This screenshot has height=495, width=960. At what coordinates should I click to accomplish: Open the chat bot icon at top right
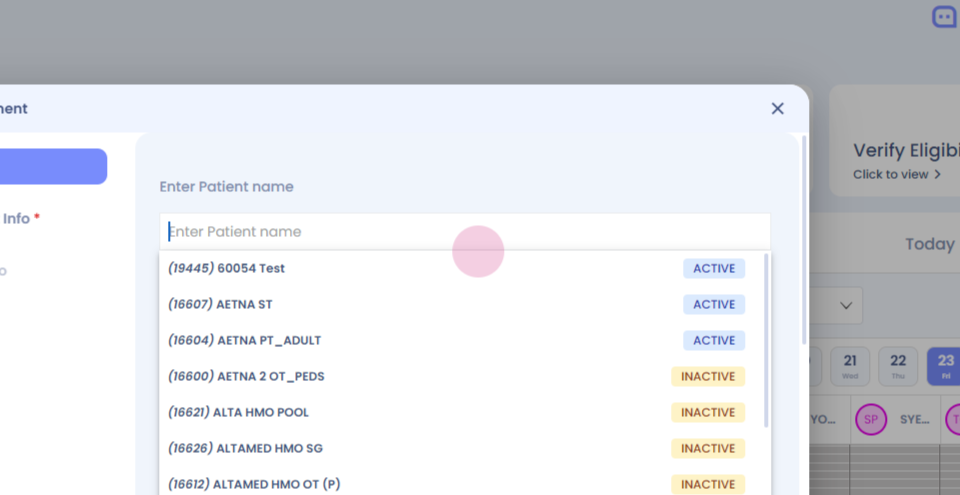click(x=946, y=17)
